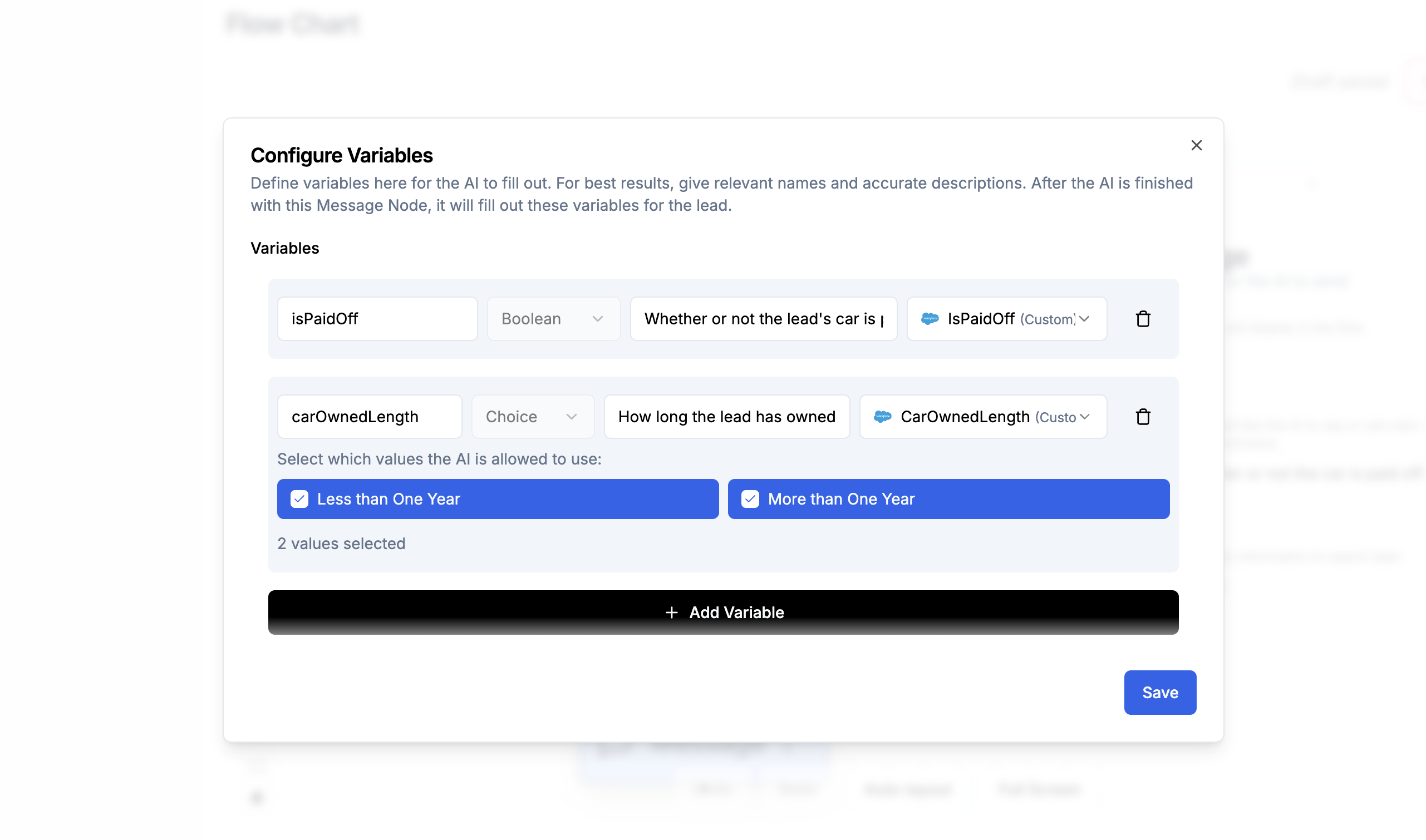Image resolution: width=1426 pixels, height=840 pixels.
Task: Click "Select which values the AI is allowed" label
Action: coord(439,459)
